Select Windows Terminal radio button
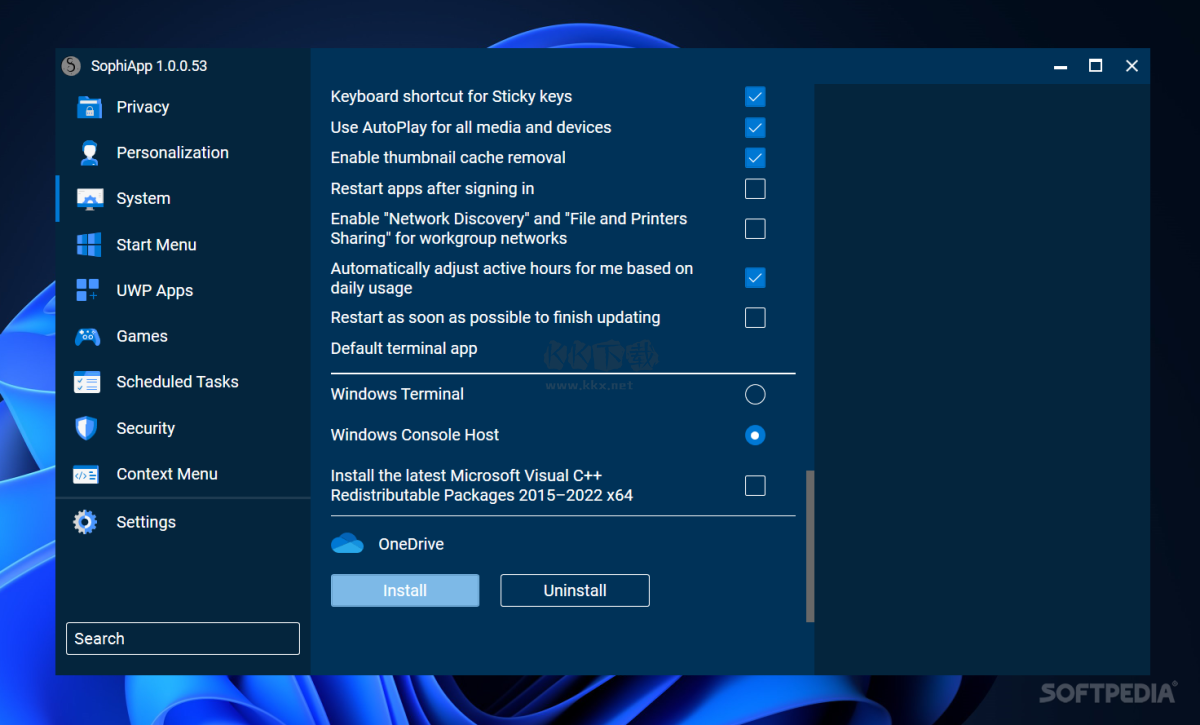Image resolution: width=1200 pixels, height=725 pixels. pyautogui.click(x=755, y=395)
